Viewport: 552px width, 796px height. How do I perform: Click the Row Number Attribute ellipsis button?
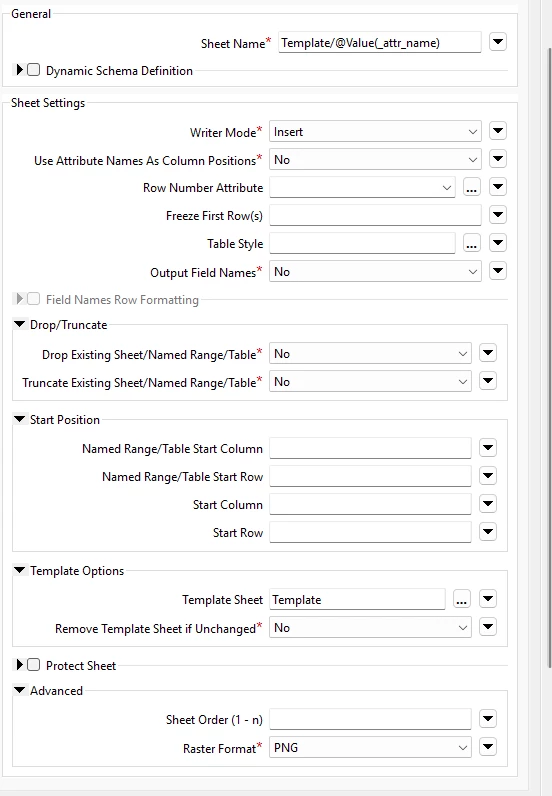[472, 188]
